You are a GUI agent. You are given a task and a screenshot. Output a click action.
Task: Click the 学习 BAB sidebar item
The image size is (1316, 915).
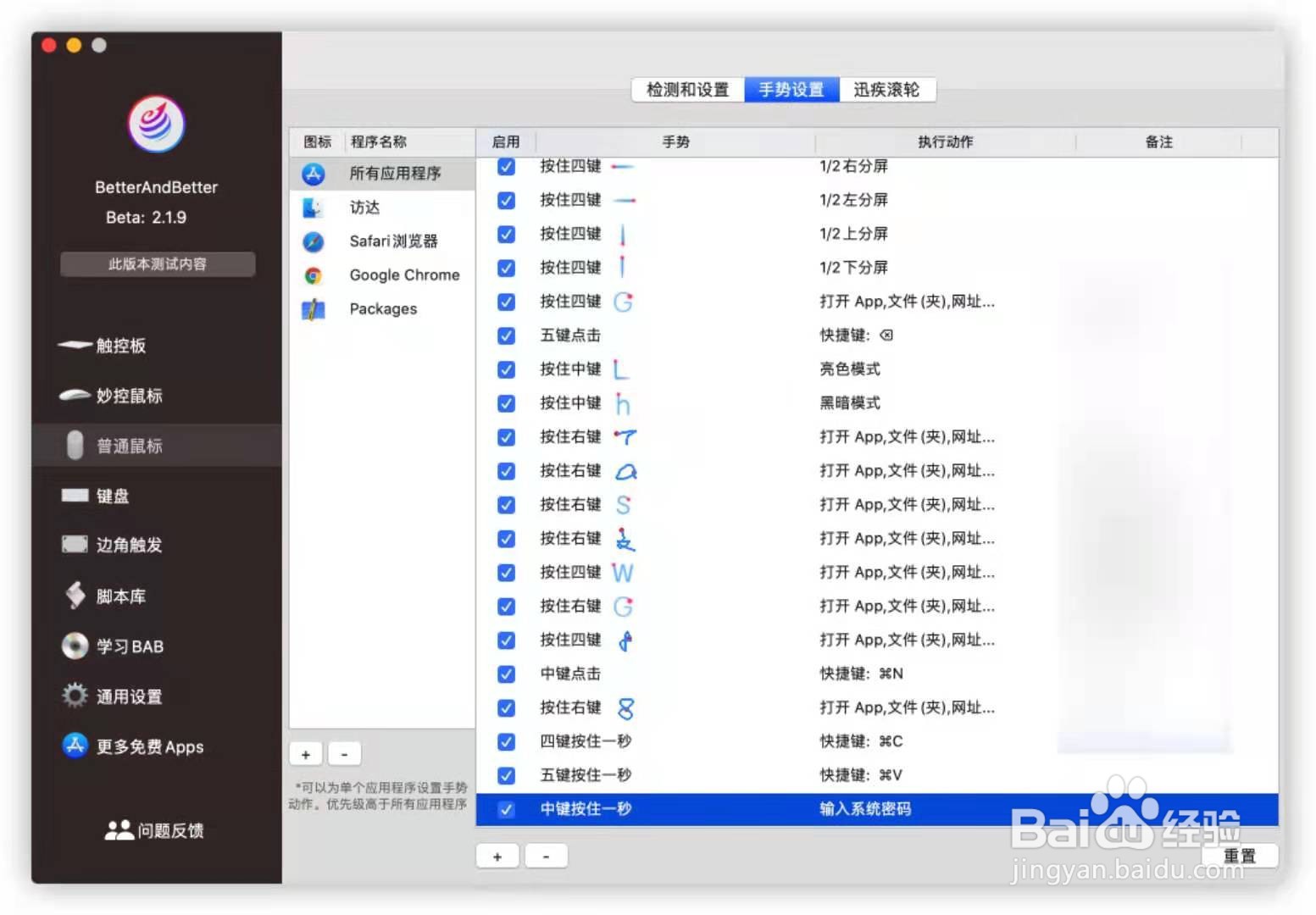(130, 646)
